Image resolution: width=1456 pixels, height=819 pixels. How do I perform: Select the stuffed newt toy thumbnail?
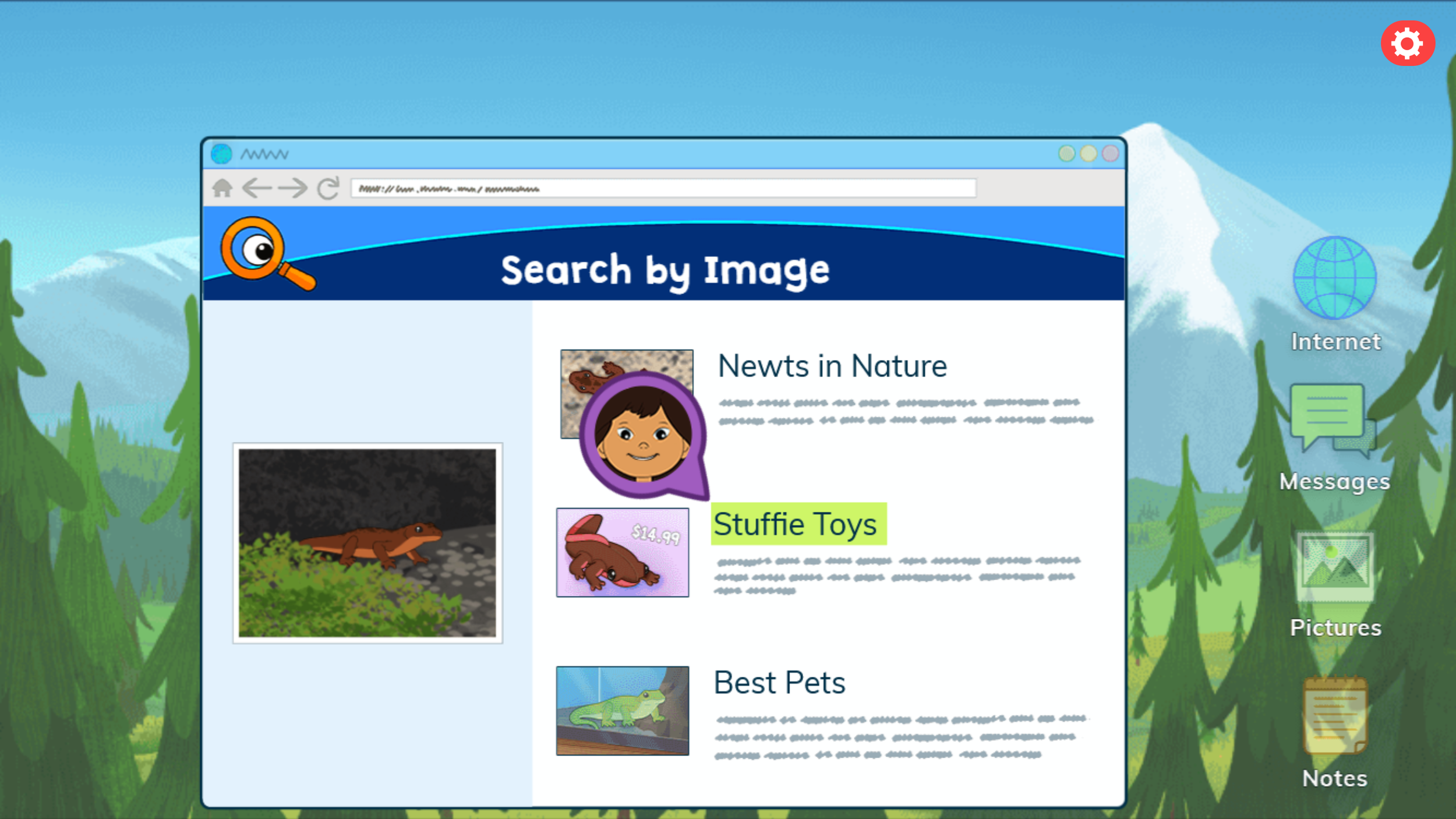click(x=622, y=552)
